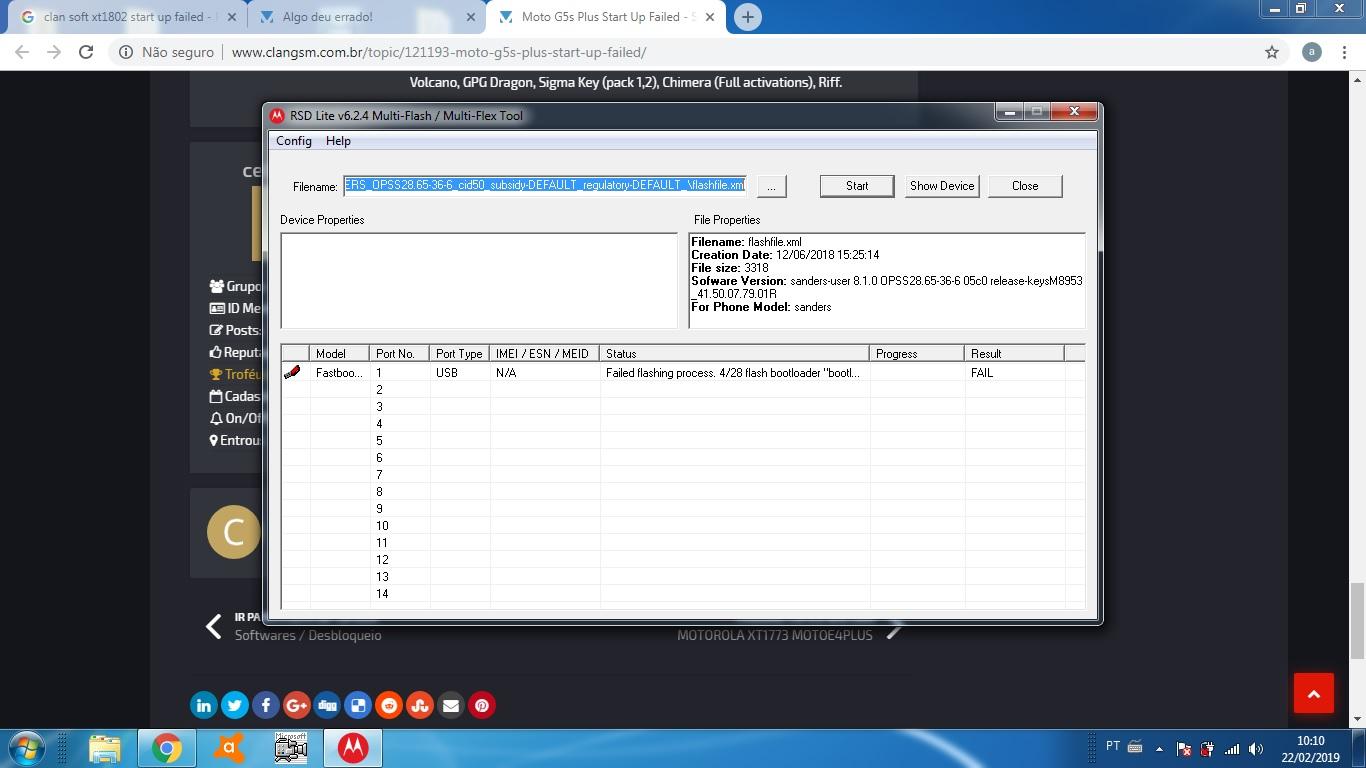1366x768 pixels.
Task: Open the Chrome profile avatar
Action: tap(1312, 52)
